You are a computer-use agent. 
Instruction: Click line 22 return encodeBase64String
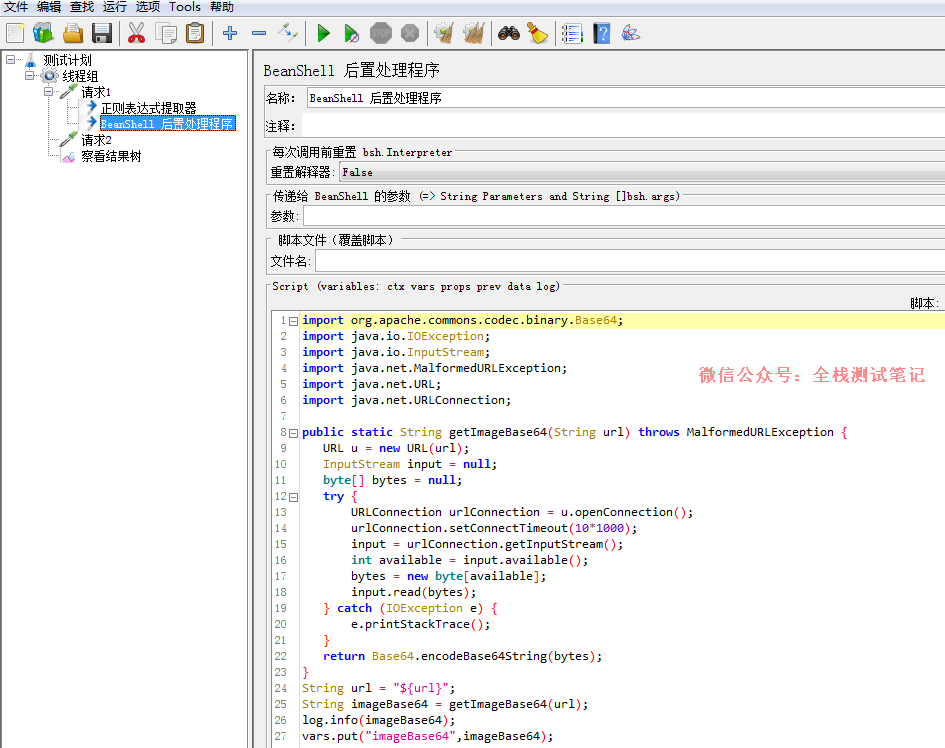[x=462, y=656]
